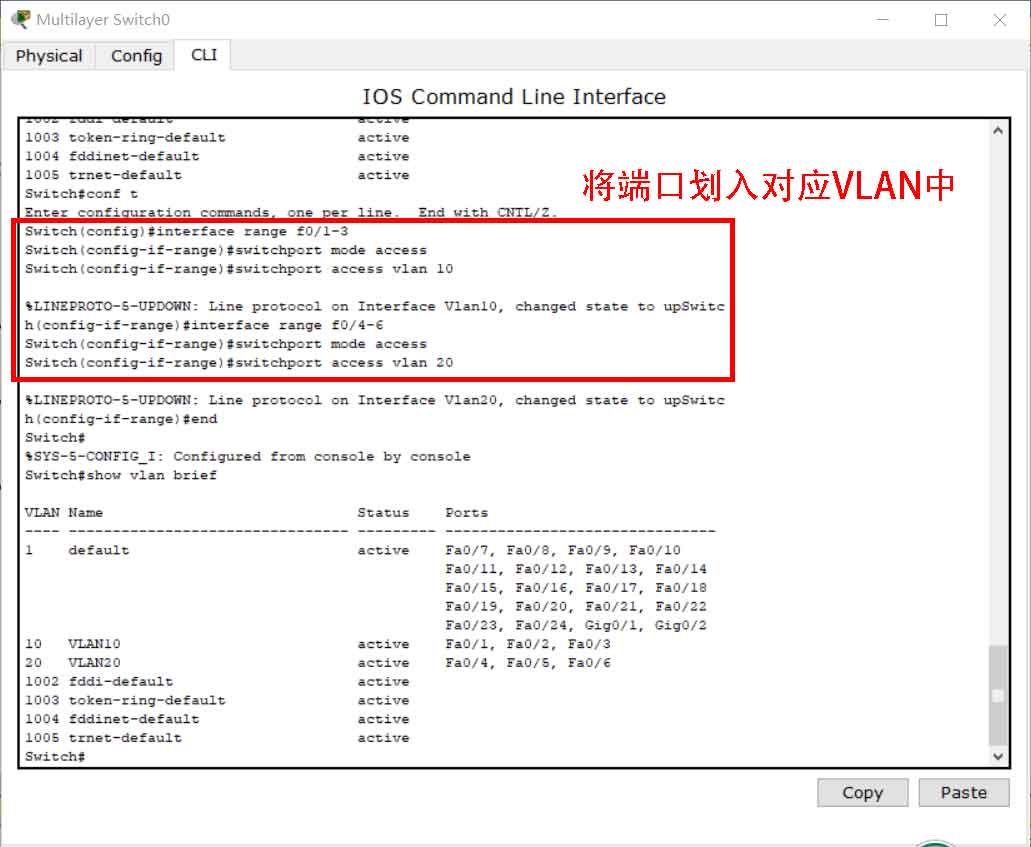The width and height of the screenshot is (1031, 847).
Task: Maximize the Multilayer Switch0 window
Action: coord(941,20)
